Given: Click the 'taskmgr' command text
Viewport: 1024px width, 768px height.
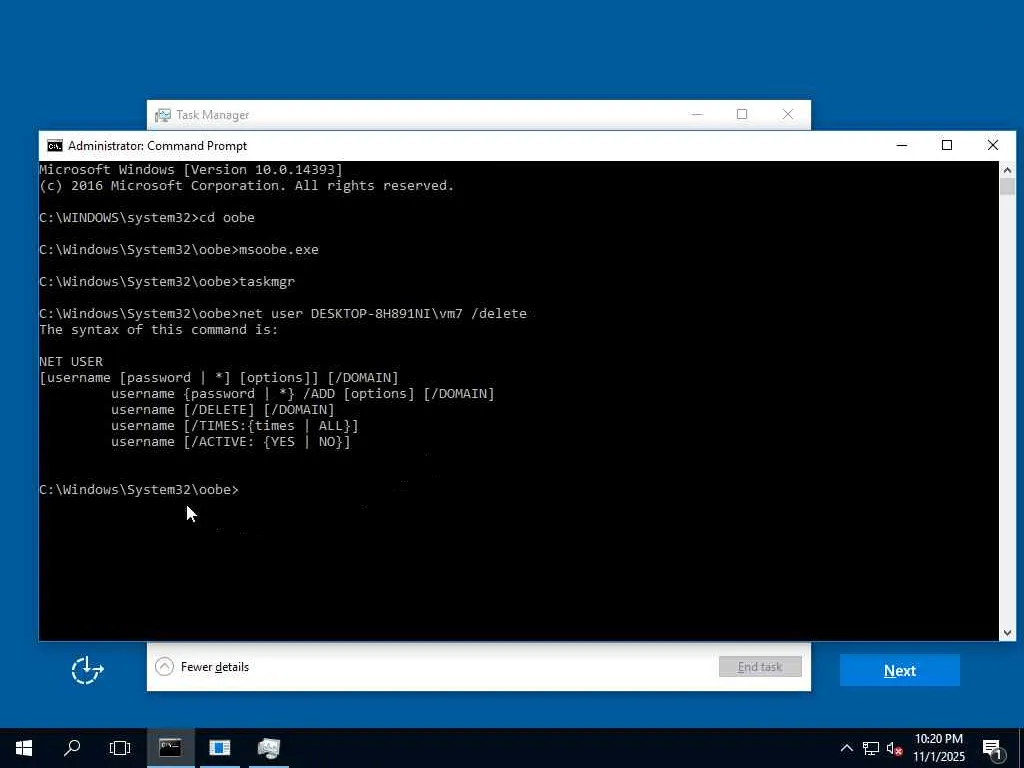Looking at the screenshot, I should tap(267, 281).
